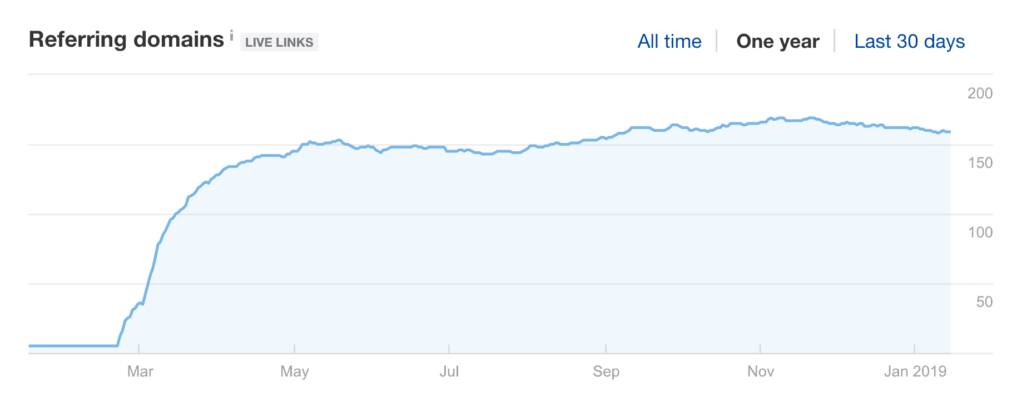Click the flat line segment before March
The height and width of the screenshot is (406, 1022).
pyautogui.click(x=70, y=345)
